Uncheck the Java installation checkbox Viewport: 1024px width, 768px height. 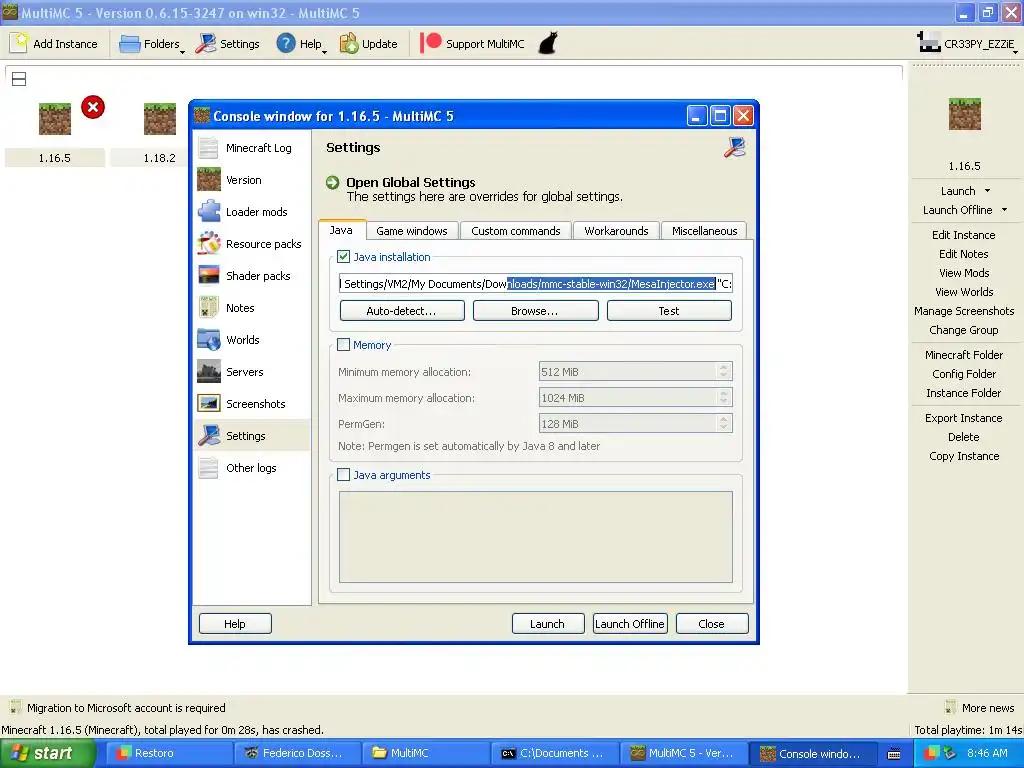pyautogui.click(x=344, y=257)
